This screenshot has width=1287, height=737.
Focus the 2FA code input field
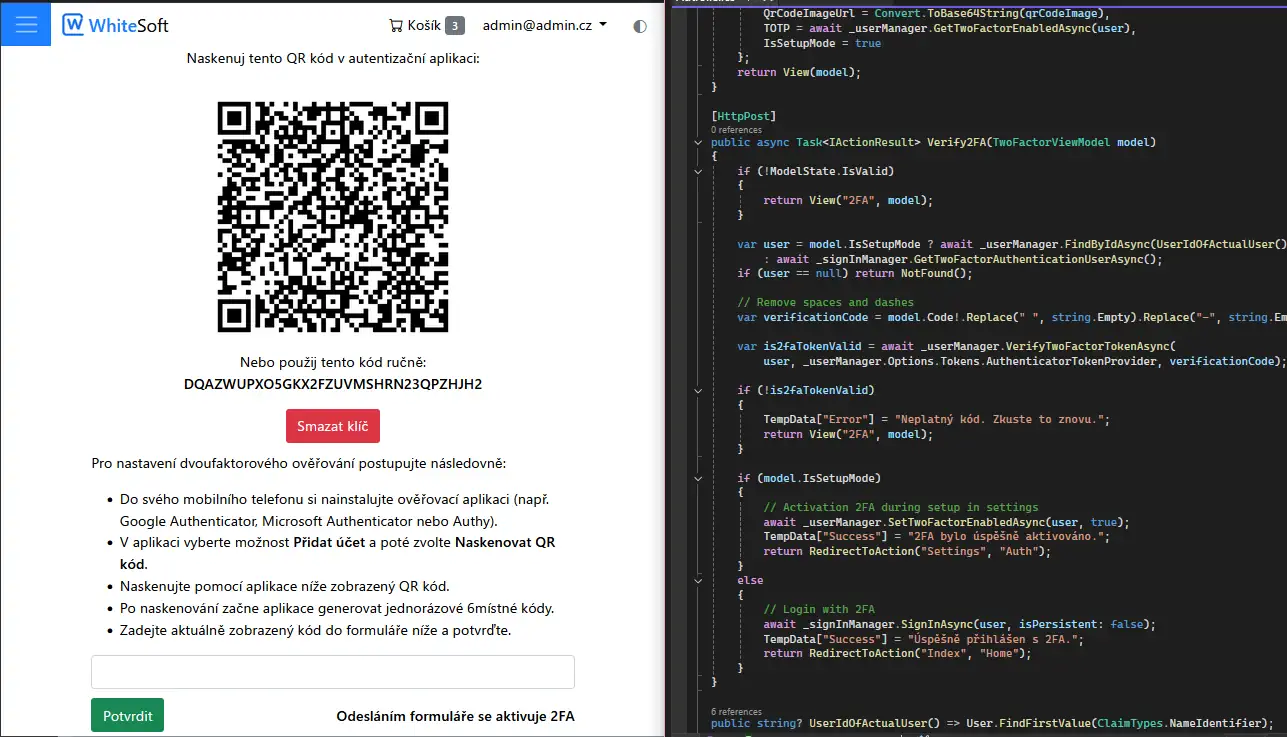coord(333,672)
